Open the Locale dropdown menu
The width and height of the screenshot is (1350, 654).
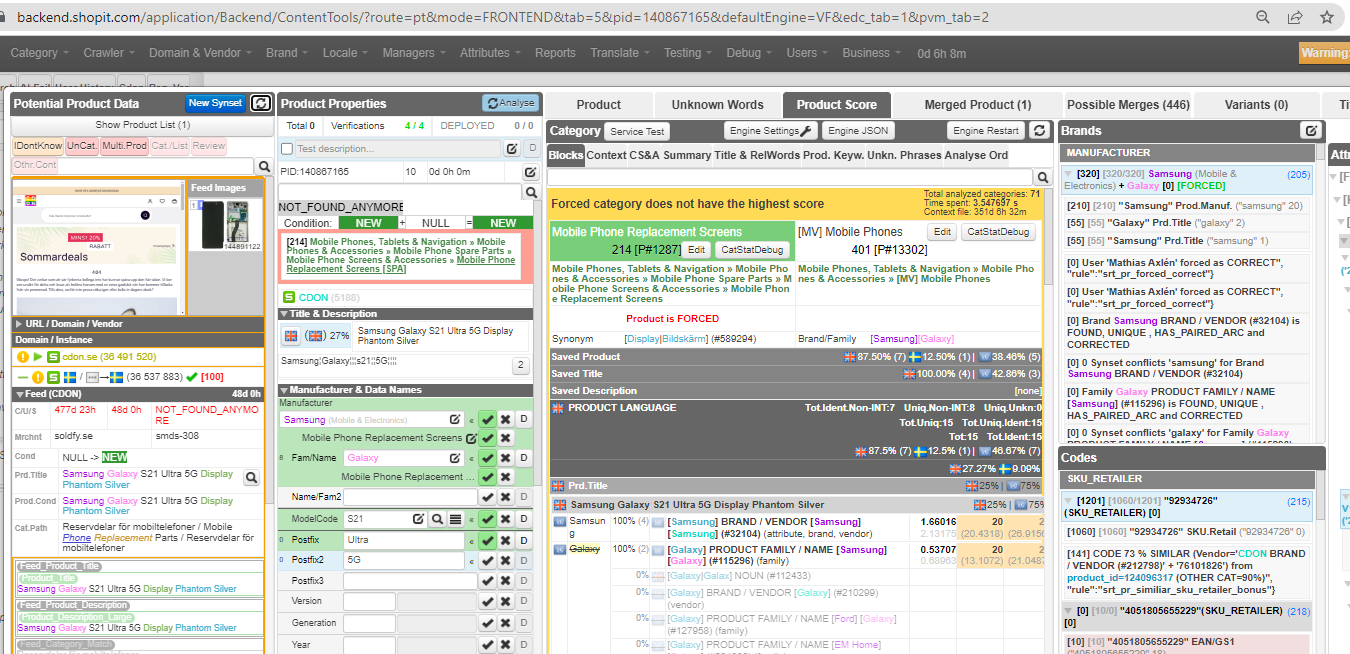point(345,53)
